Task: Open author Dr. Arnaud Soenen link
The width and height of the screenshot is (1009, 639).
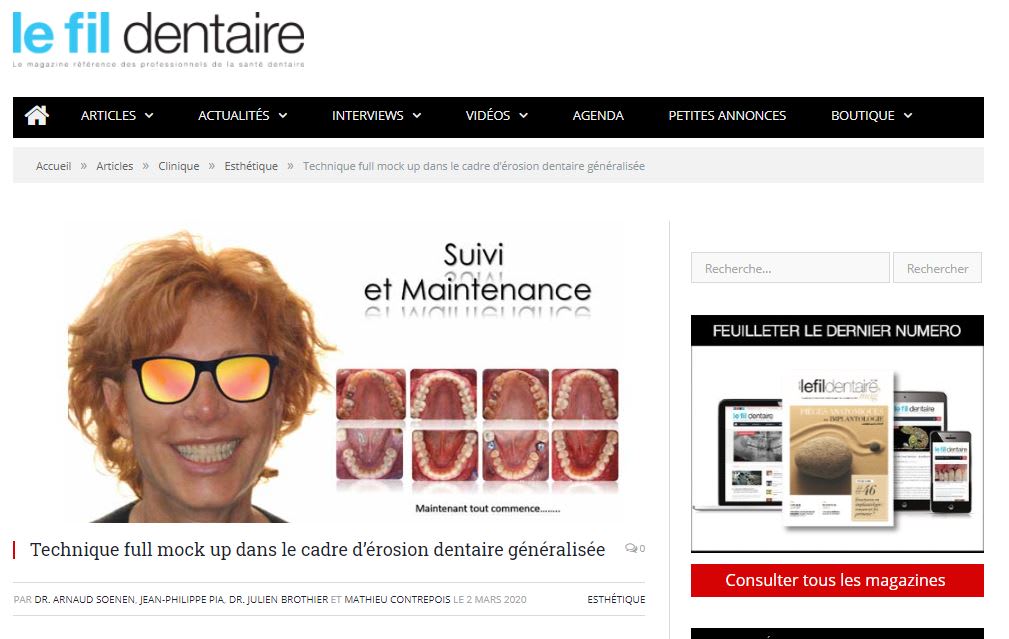Action: click(x=84, y=600)
